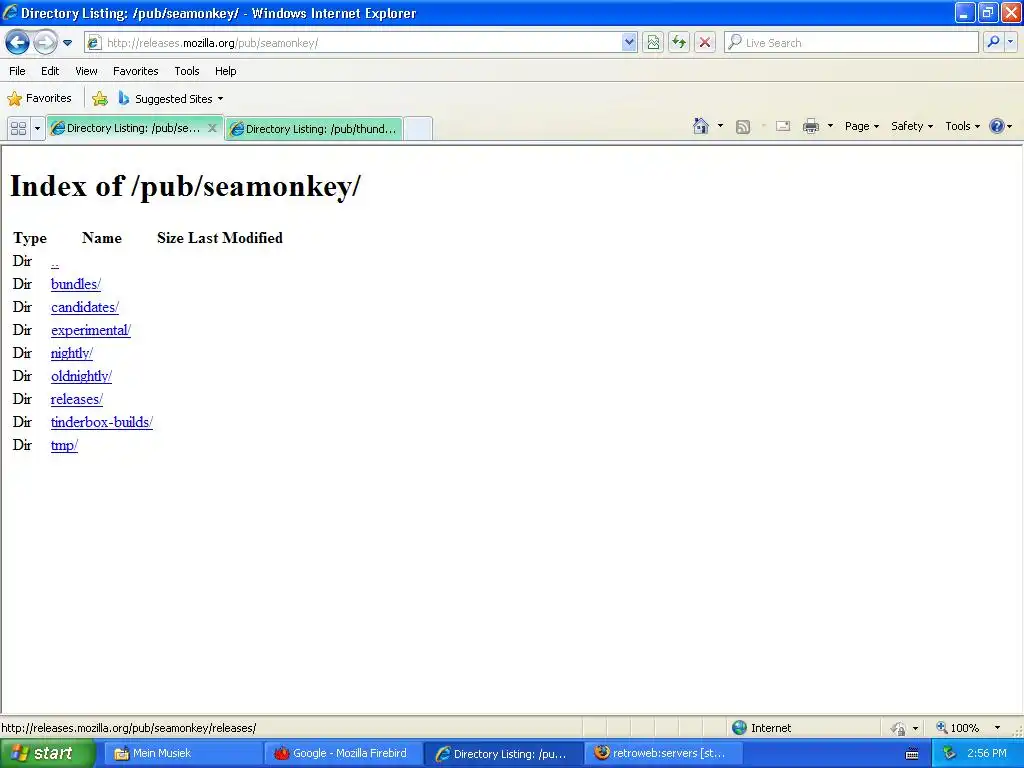Open the Page command menu

(861, 126)
